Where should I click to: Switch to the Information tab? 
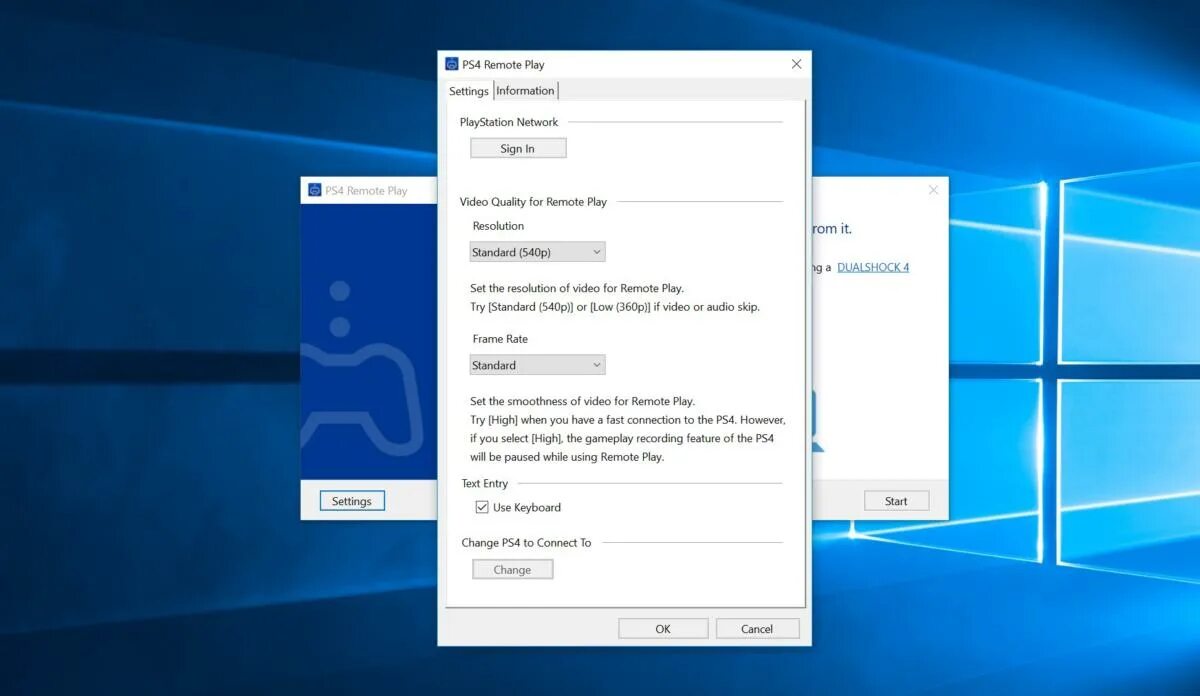tap(525, 90)
